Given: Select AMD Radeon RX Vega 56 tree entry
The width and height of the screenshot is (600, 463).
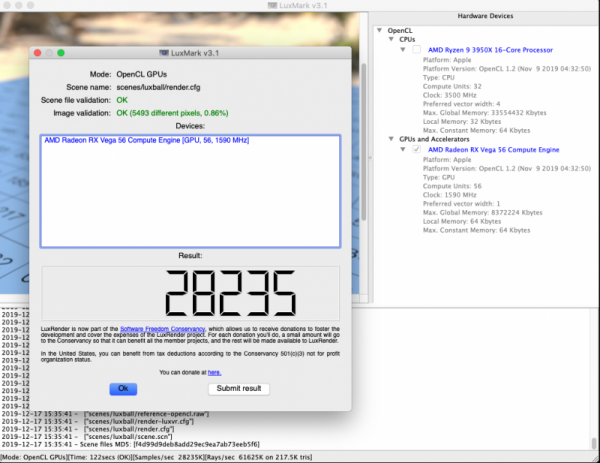Looking at the screenshot, I should pos(494,150).
